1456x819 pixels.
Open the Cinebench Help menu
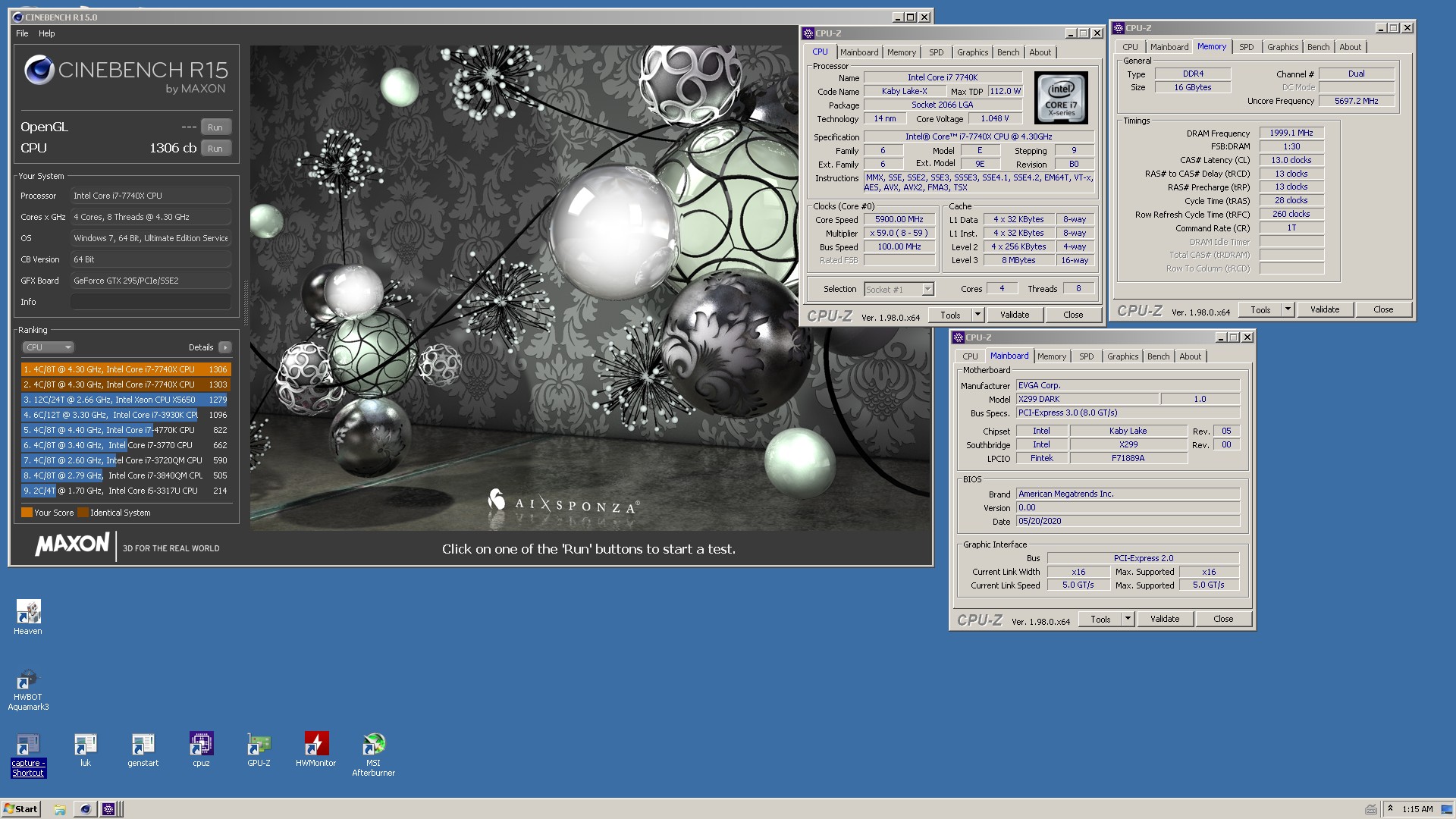[x=47, y=33]
